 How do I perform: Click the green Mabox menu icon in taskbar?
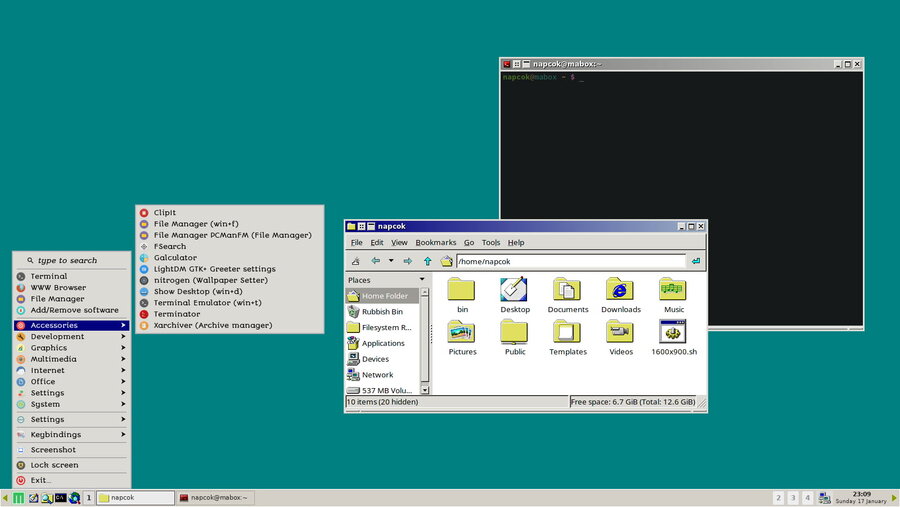(x=18, y=498)
